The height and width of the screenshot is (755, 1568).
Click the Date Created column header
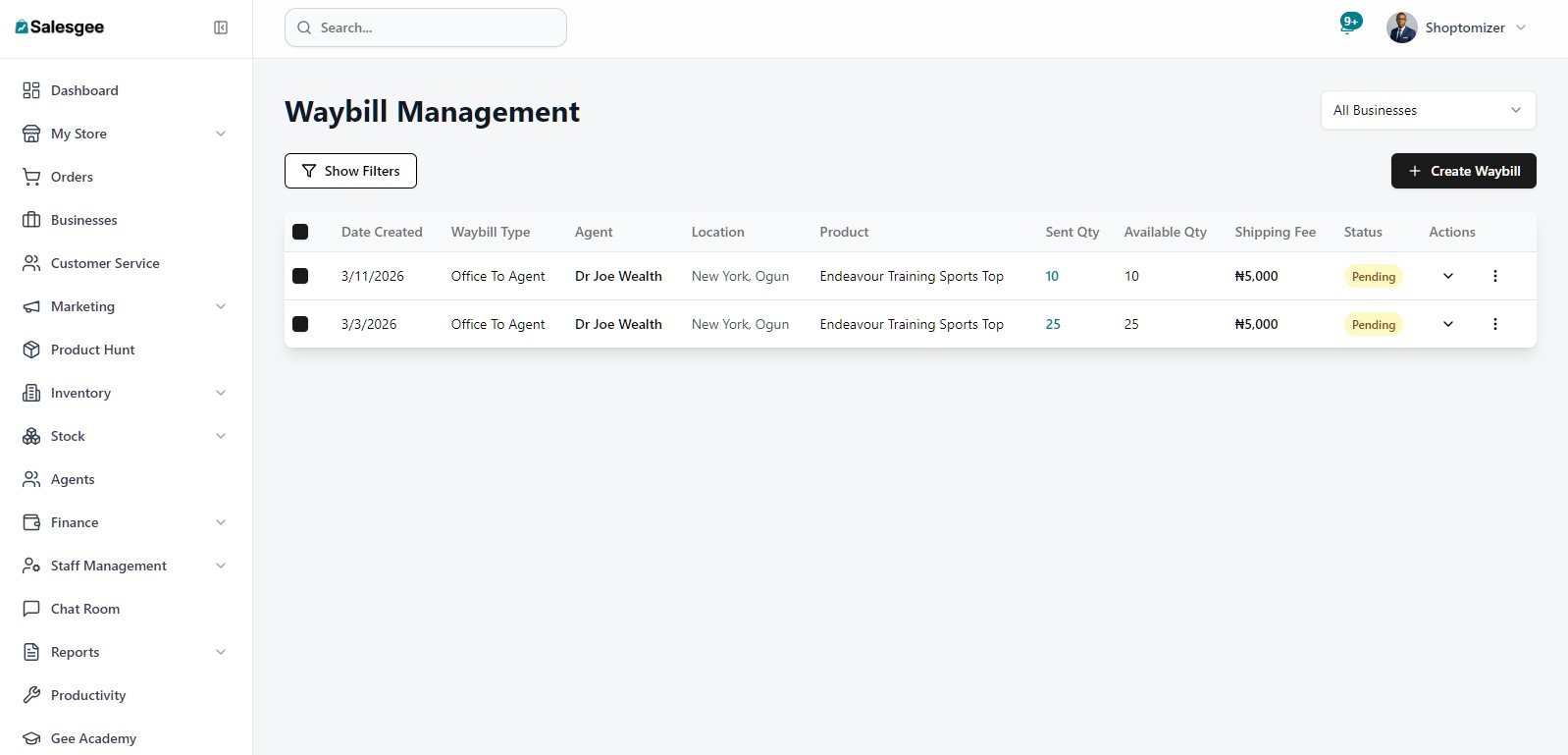[382, 232]
